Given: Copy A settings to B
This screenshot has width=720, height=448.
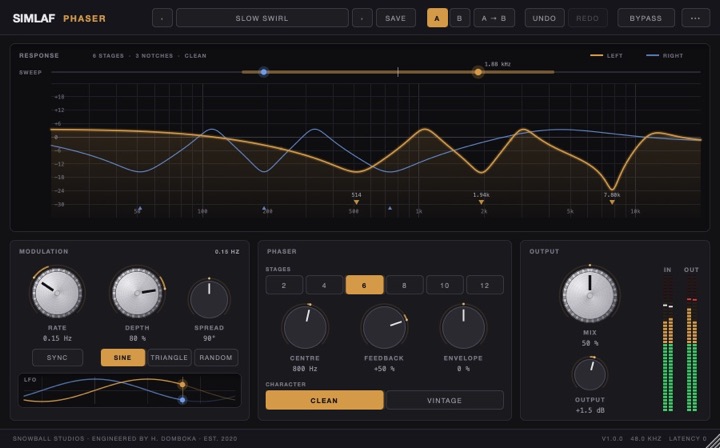Looking at the screenshot, I should (494, 18).
